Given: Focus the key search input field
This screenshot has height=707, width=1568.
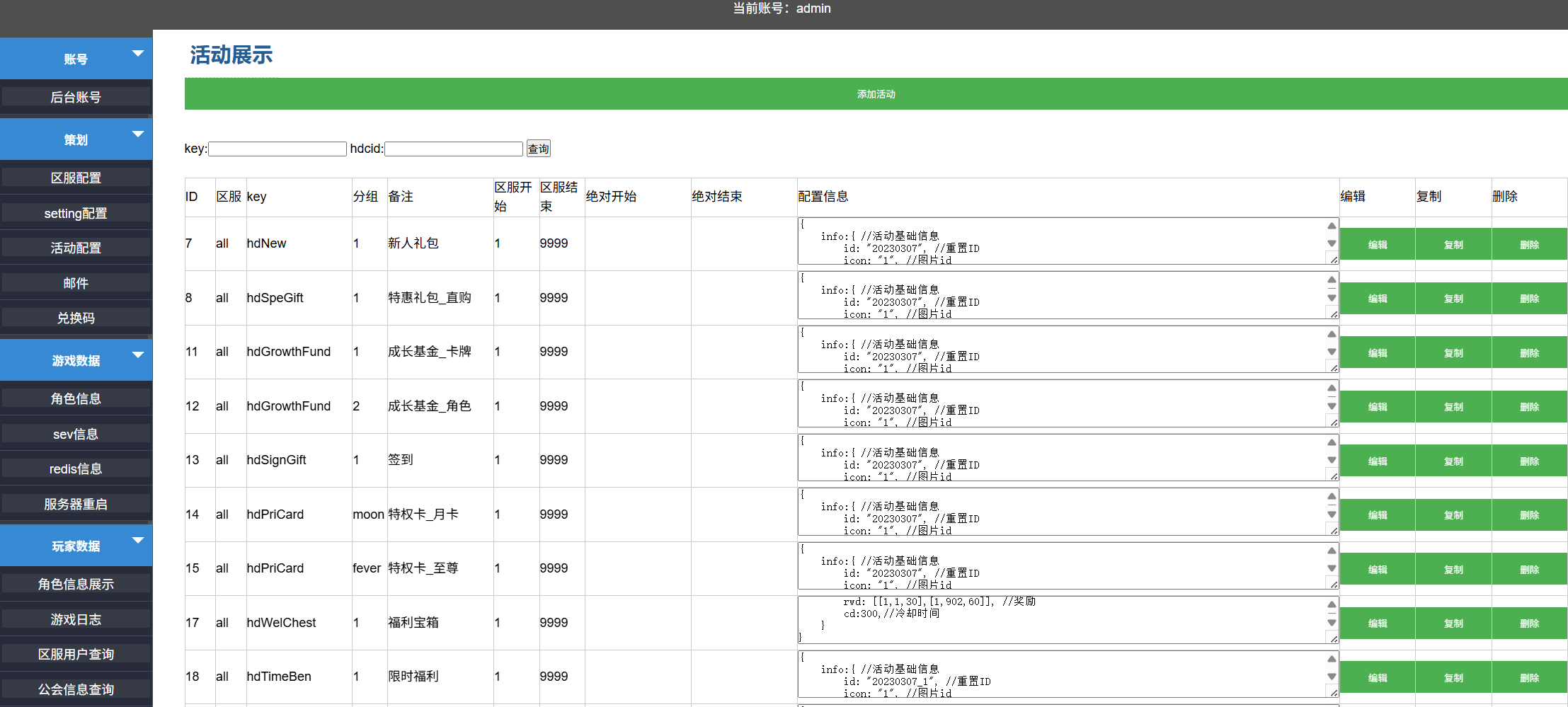Looking at the screenshot, I should pos(277,149).
